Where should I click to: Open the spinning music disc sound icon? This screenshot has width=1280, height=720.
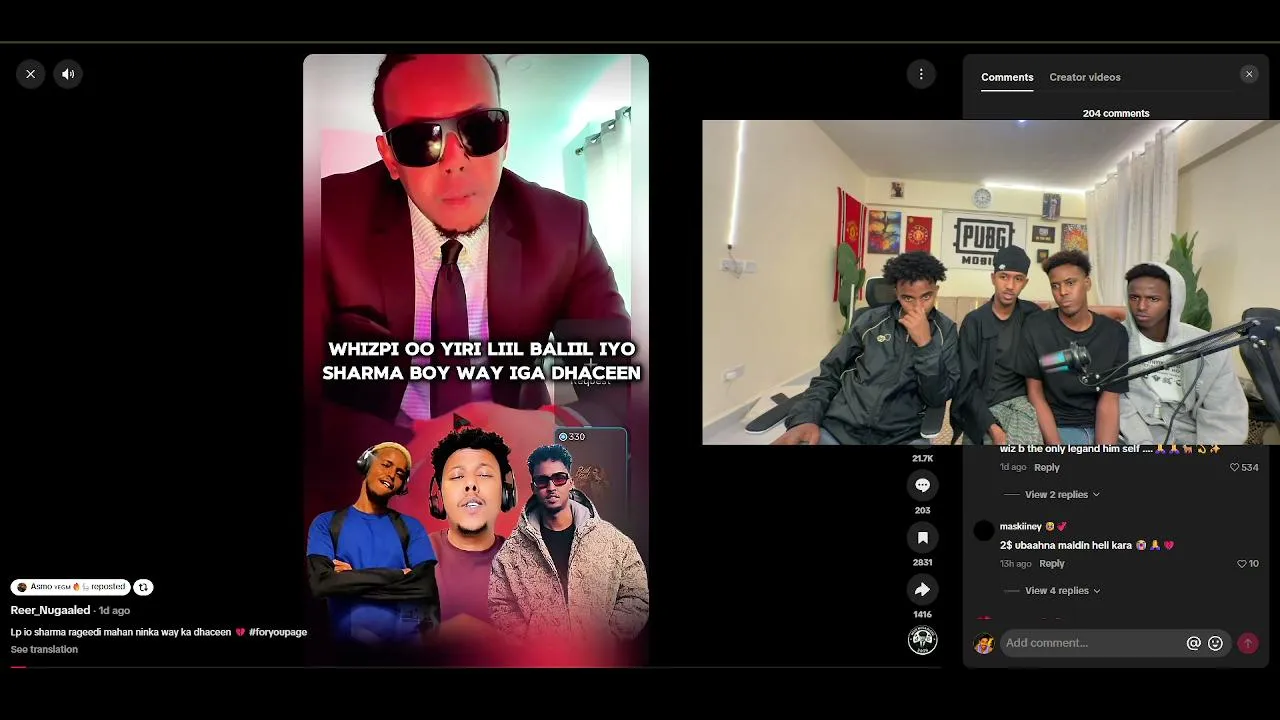pyautogui.click(x=922, y=640)
